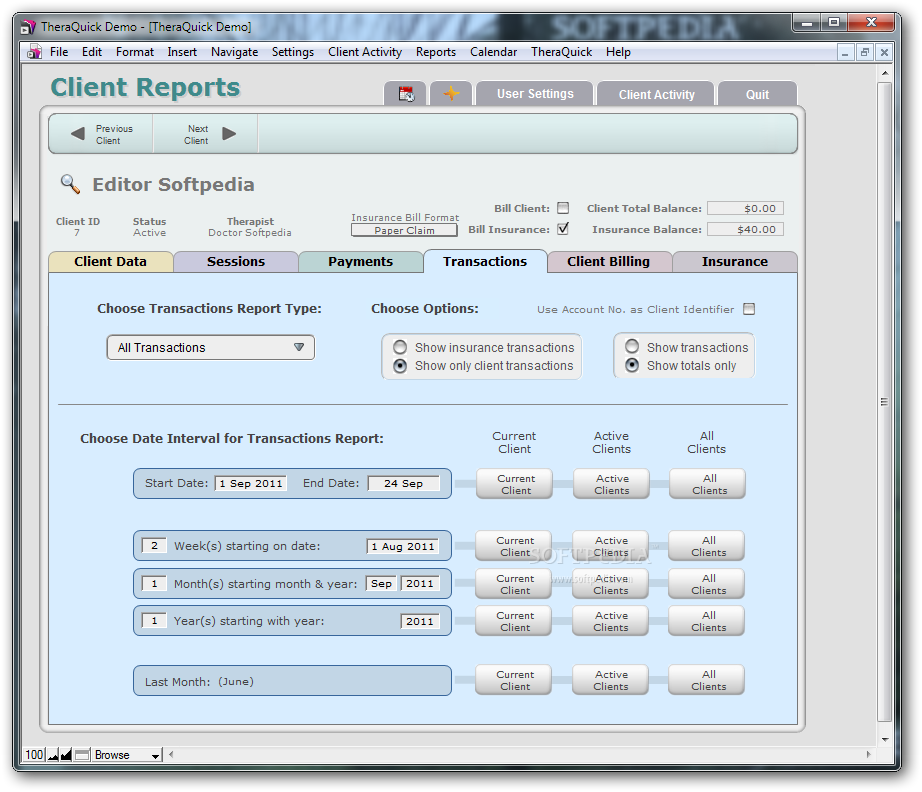
Task: Select Show totals only radio button
Action: 632,365
